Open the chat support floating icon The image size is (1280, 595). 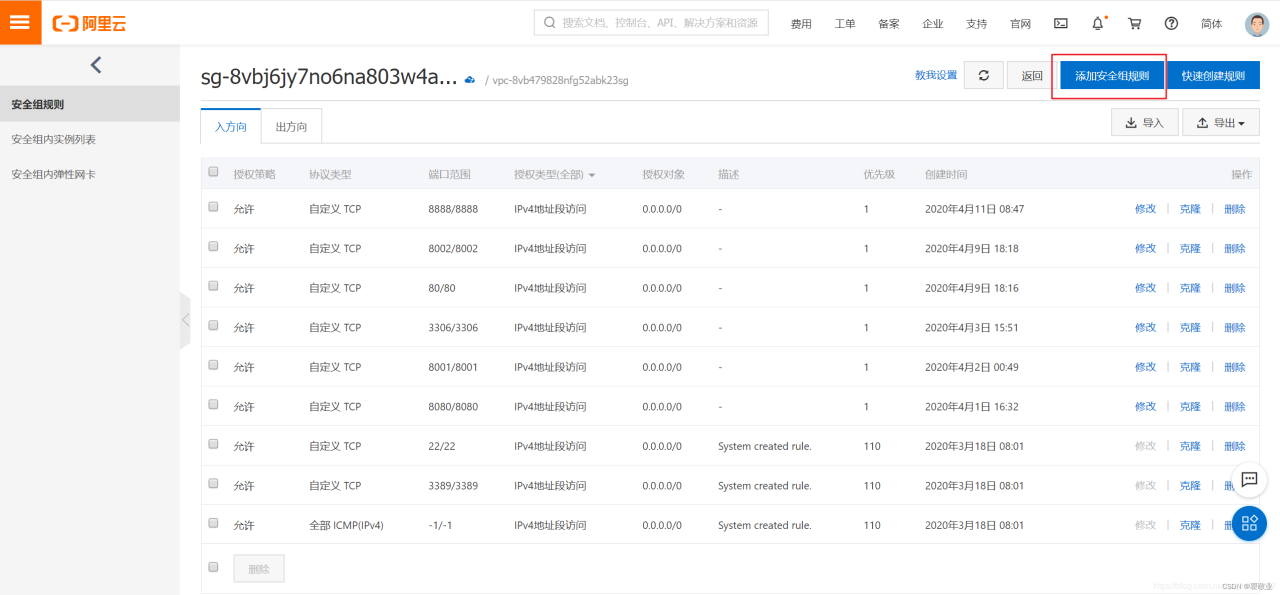[x=1249, y=479]
